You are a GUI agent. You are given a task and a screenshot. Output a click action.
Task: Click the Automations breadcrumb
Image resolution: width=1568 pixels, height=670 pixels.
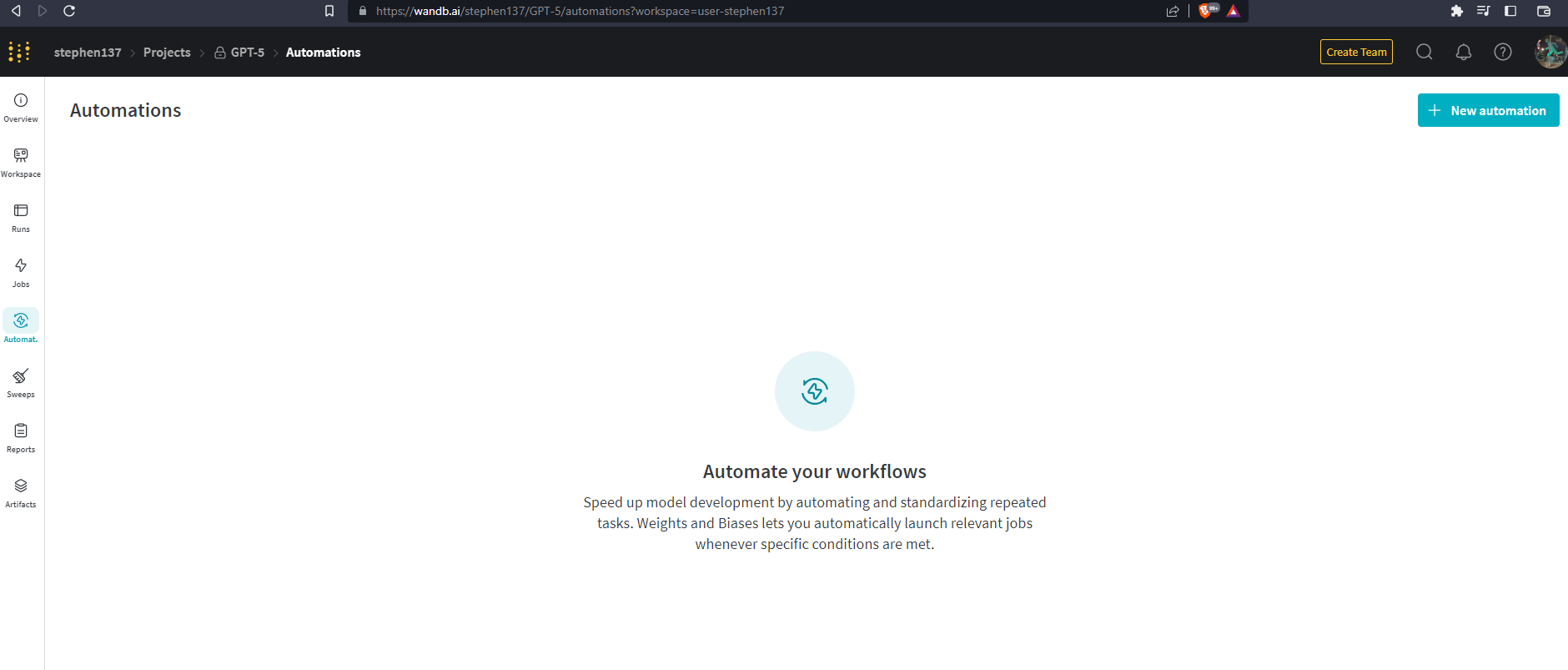tap(324, 52)
